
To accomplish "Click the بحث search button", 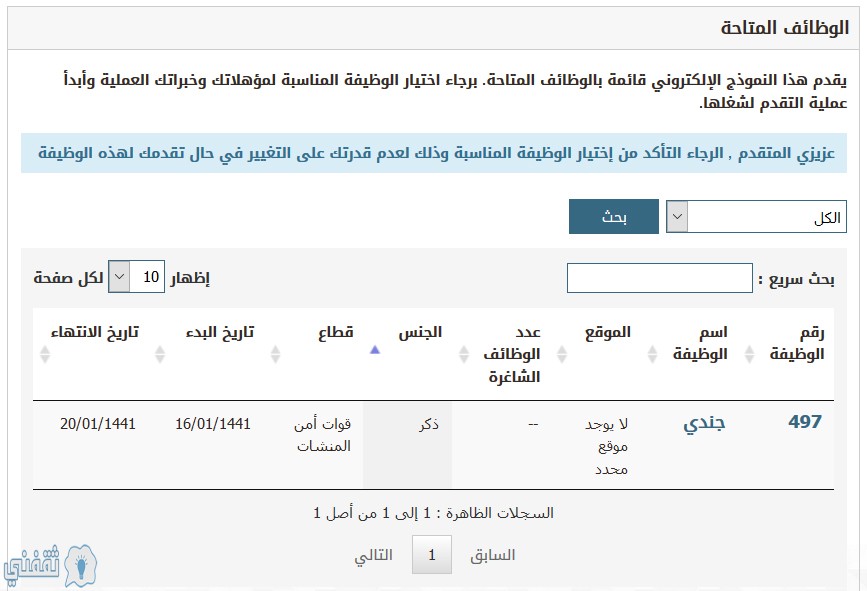I will [x=614, y=217].
